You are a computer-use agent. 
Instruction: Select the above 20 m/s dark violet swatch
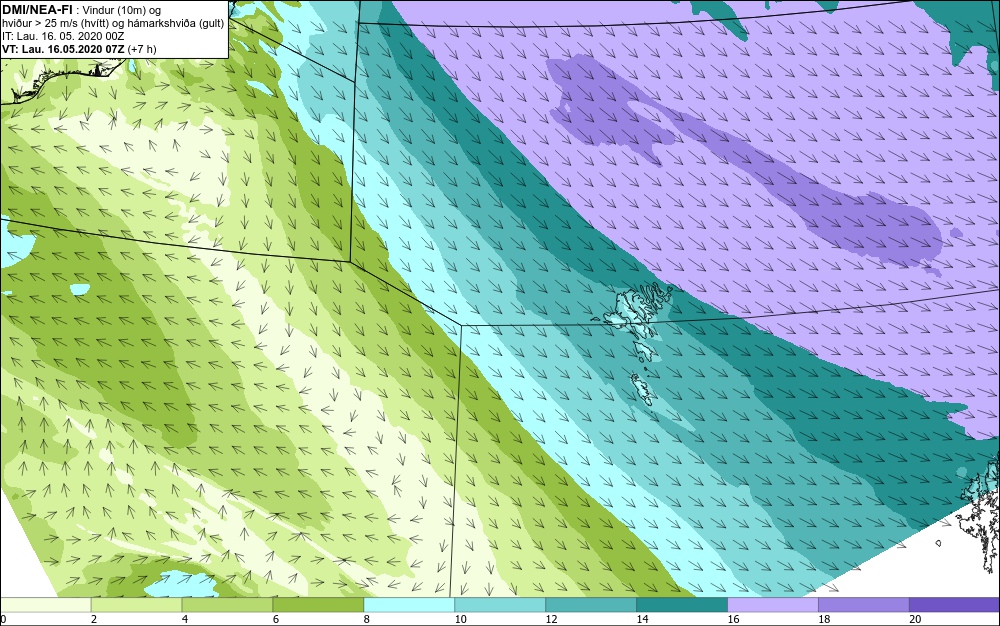pyautogui.click(x=955, y=604)
